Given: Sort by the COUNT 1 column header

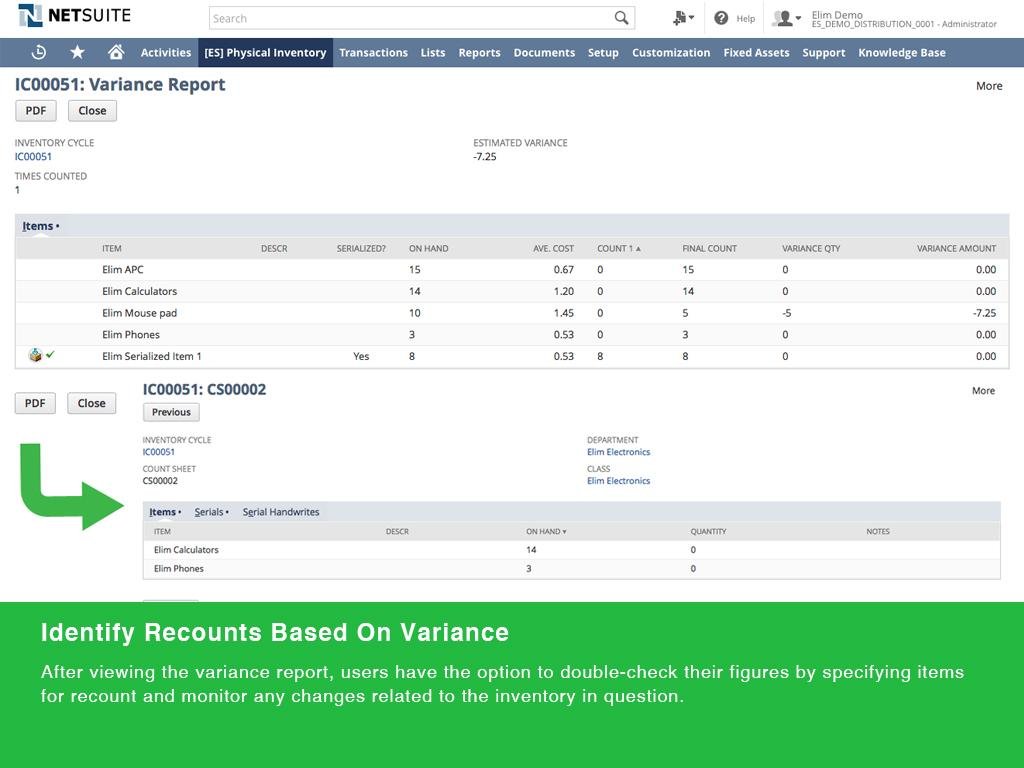Looking at the screenshot, I should (618, 248).
